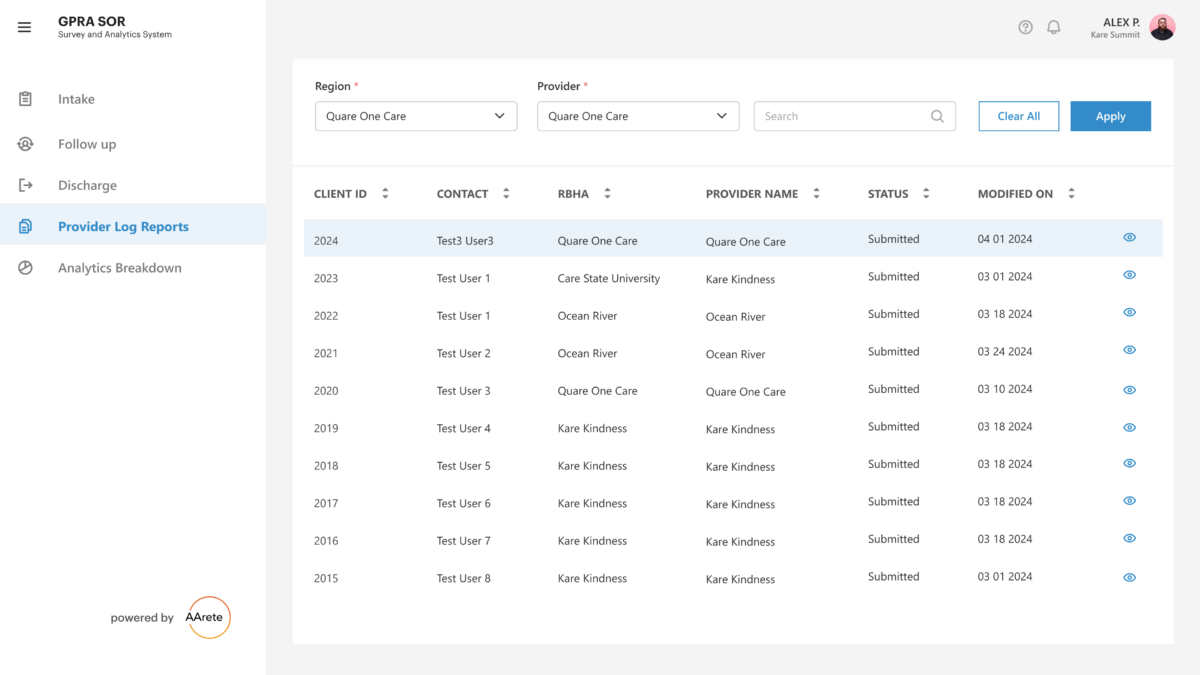Click the Analytics Breakdown pie icon
1200x675 pixels.
[x=25, y=267]
